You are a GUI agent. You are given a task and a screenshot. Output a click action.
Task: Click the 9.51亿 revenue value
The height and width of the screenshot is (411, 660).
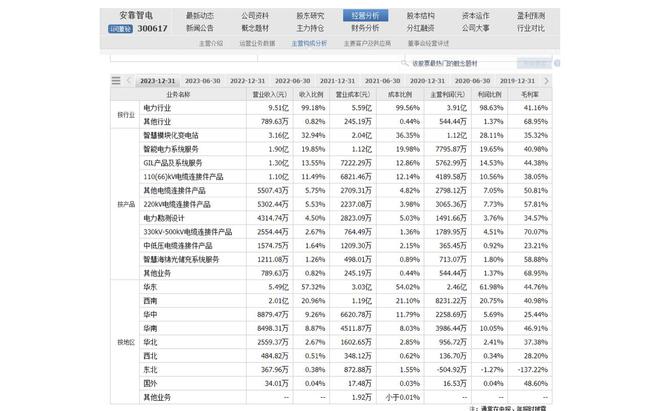coord(279,108)
